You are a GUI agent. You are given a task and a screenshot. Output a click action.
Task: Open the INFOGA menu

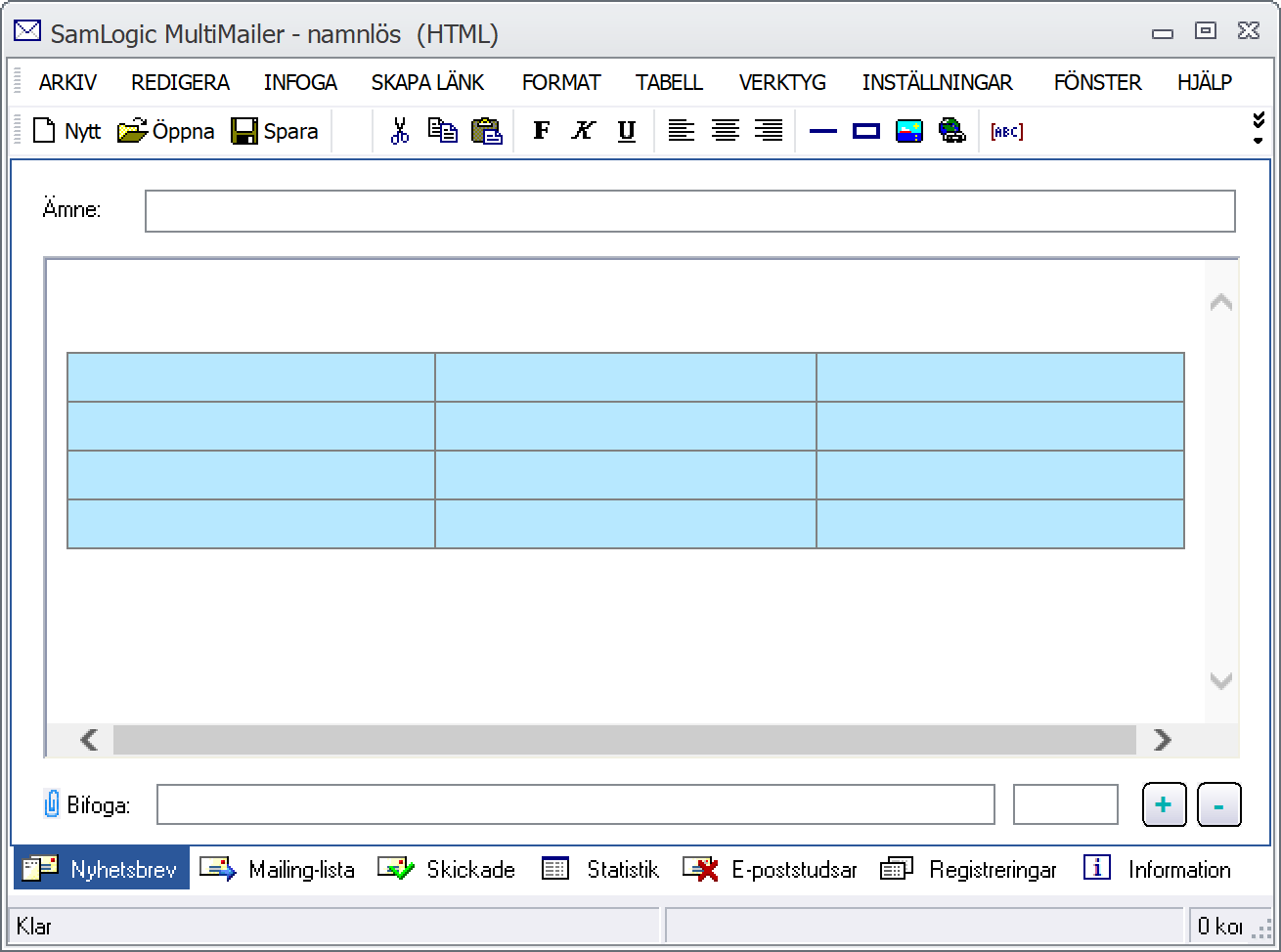click(x=300, y=83)
